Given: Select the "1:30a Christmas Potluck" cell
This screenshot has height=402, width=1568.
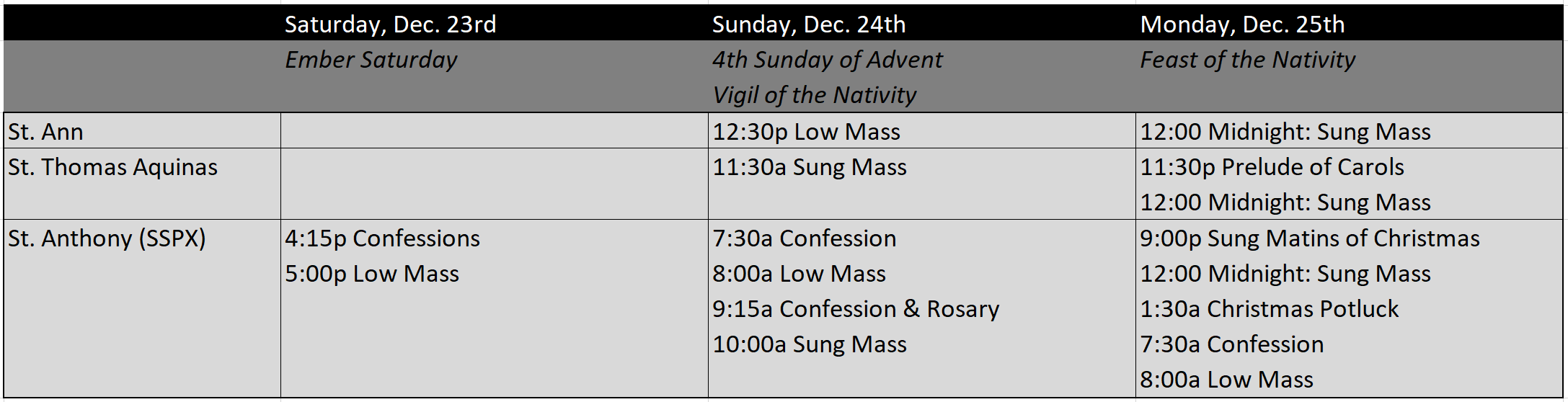Looking at the screenshot, I should 1269,309.
